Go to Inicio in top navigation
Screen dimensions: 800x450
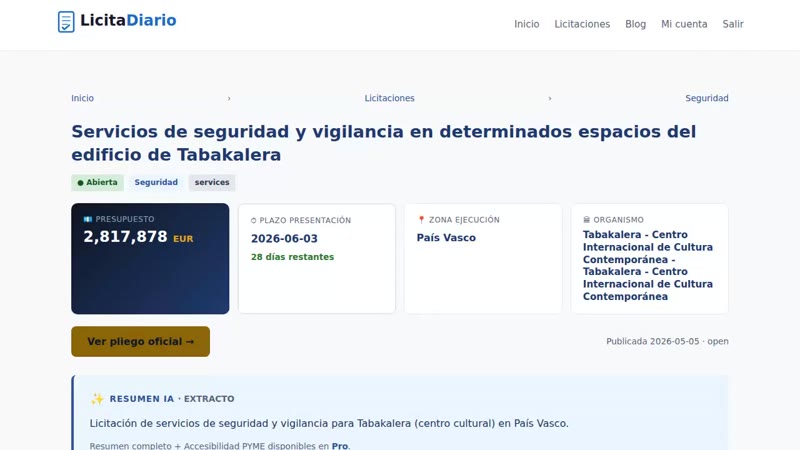tap(527, 24)
